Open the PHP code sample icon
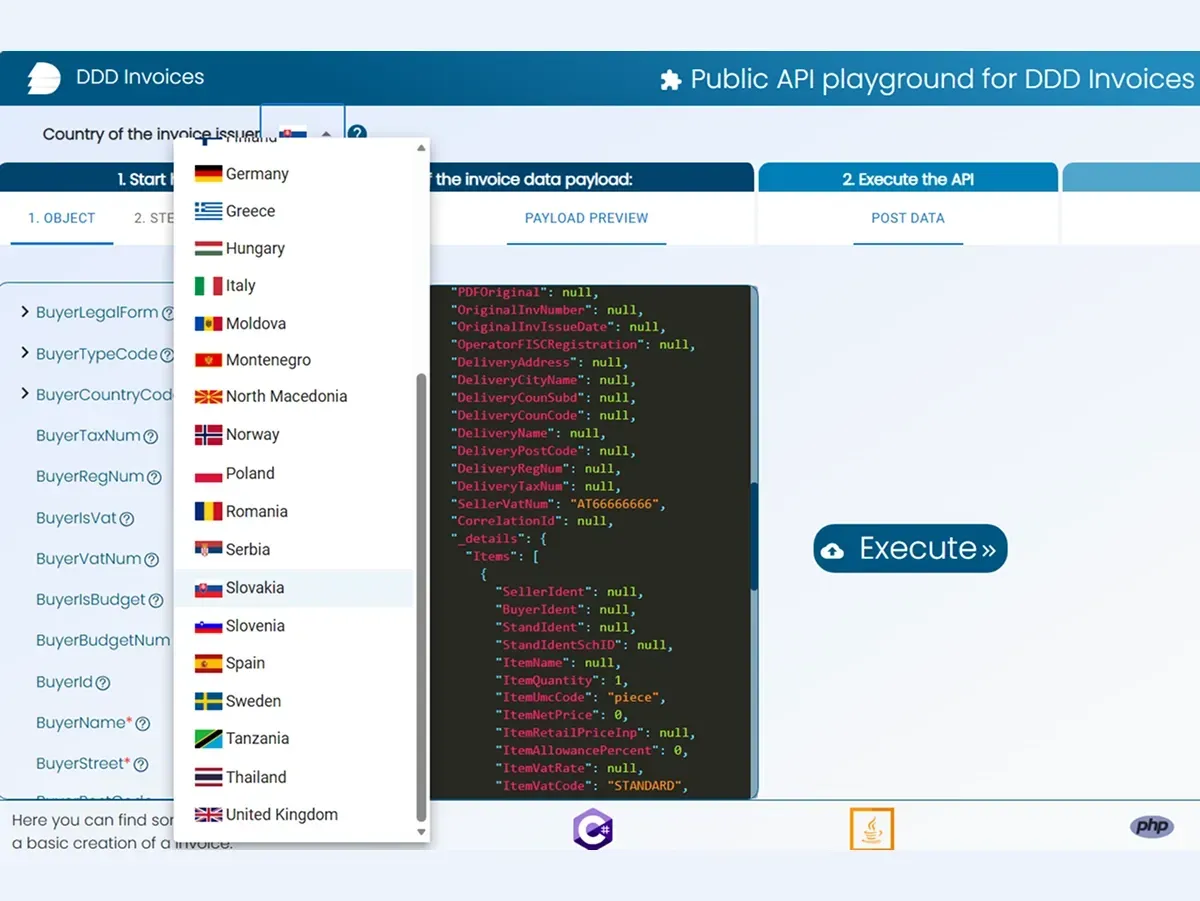This screenshot has height=901, width=1200. 1151,826
